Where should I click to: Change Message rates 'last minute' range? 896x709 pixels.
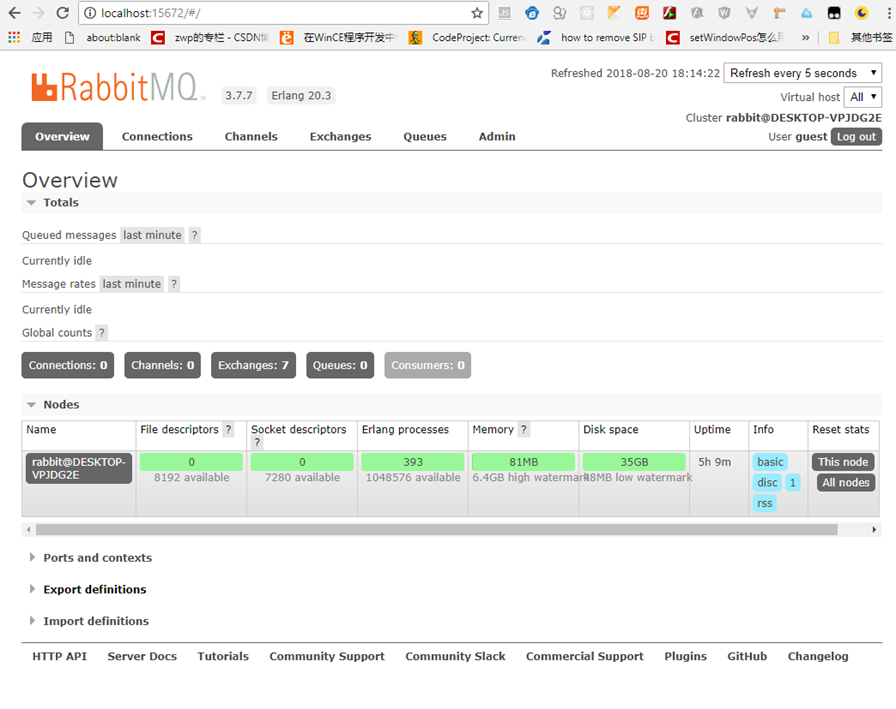131,284
